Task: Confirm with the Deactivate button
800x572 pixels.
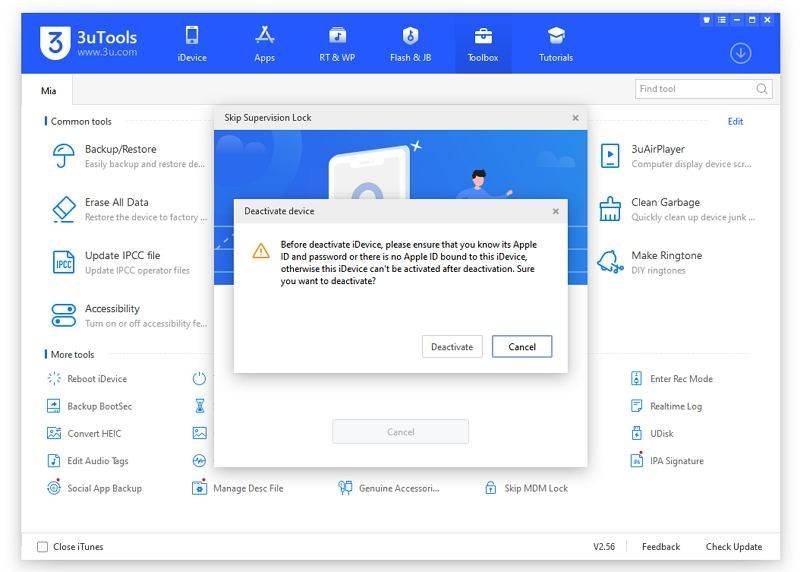Action: (x=452, y=347)
